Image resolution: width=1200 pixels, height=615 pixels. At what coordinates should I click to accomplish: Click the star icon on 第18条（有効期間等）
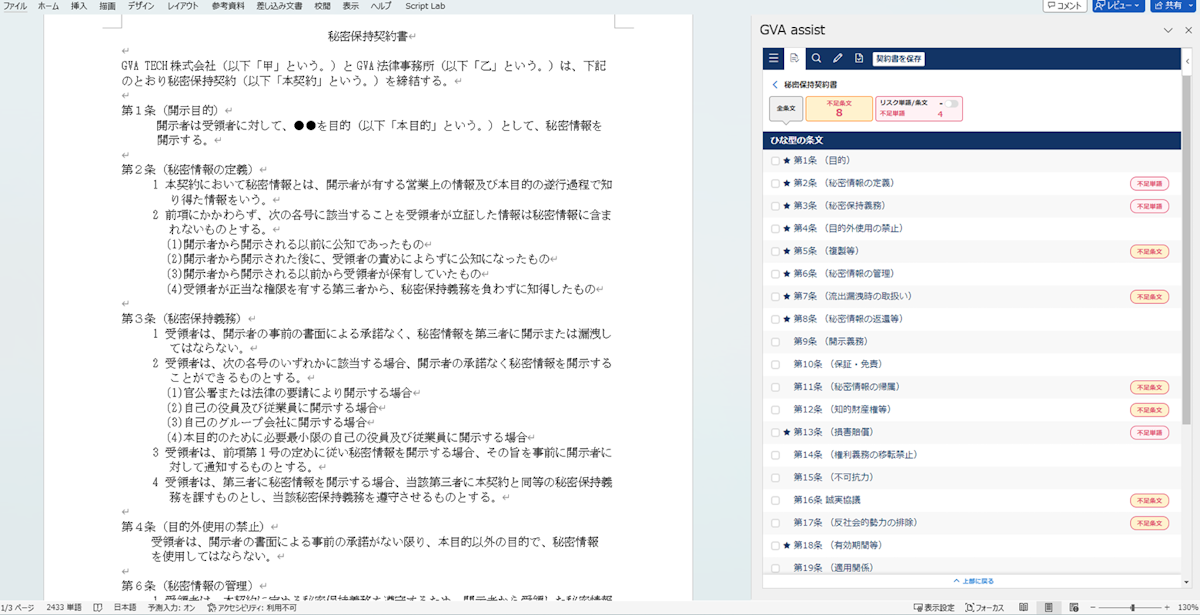click(787, 545)
